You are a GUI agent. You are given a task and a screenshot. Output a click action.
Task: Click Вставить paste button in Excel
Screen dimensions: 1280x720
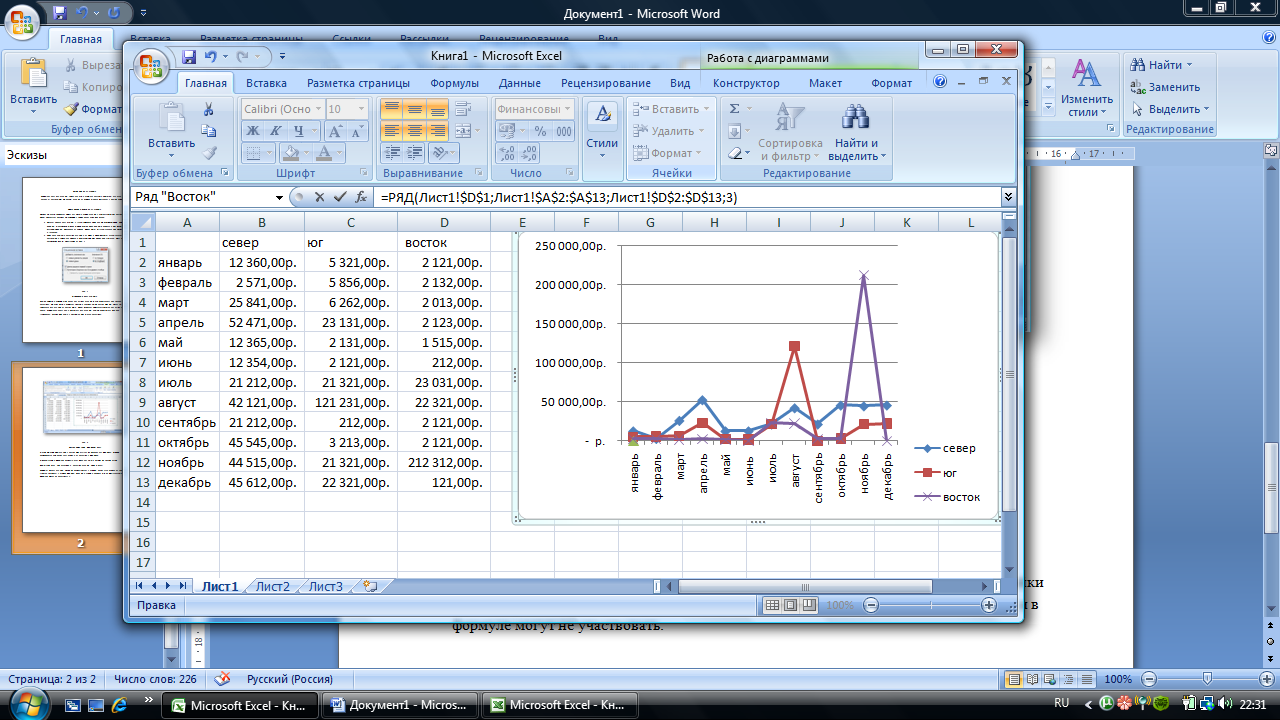[171, 130]
